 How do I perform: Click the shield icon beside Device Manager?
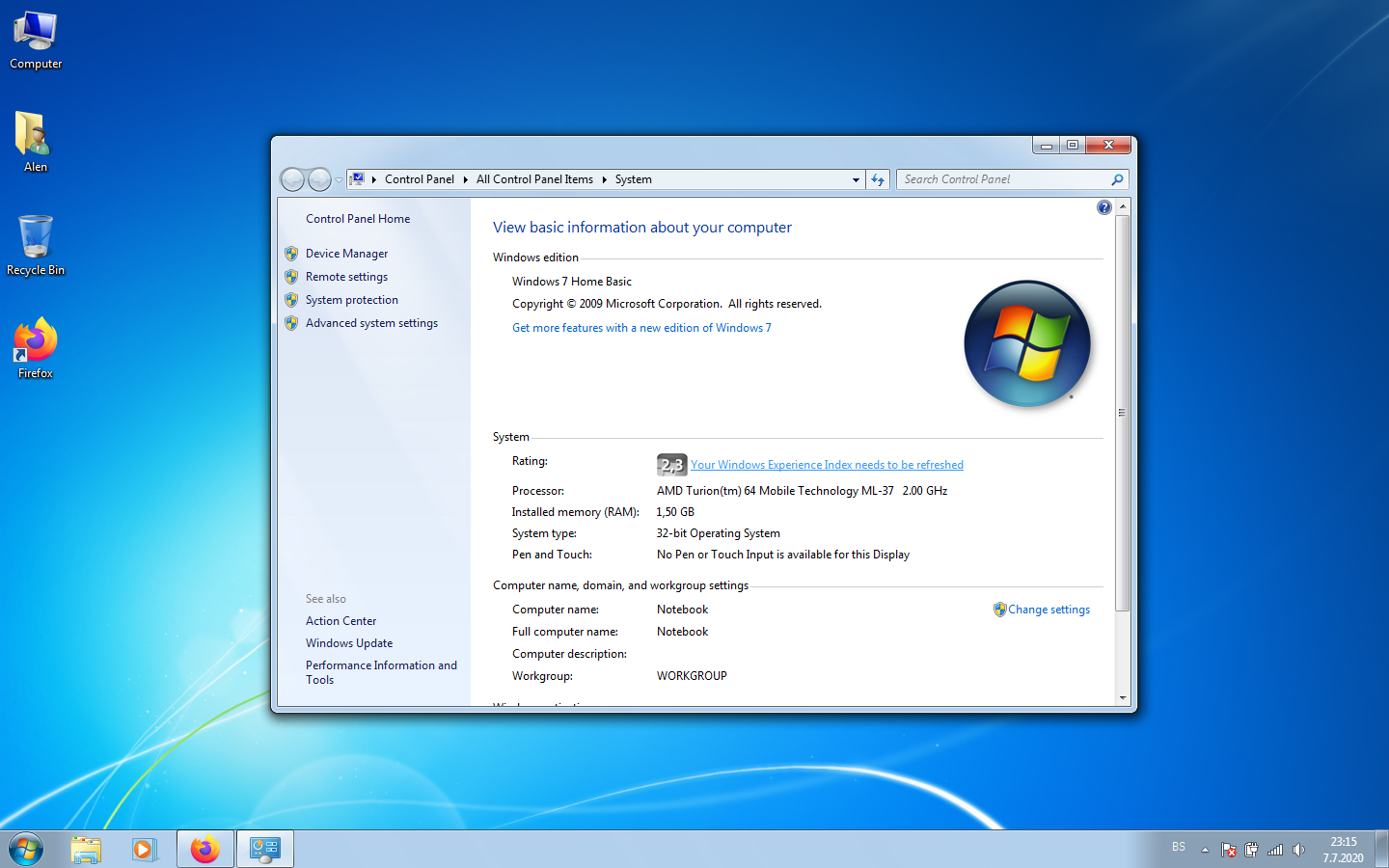pyautogui.click(x=291, y=254)
